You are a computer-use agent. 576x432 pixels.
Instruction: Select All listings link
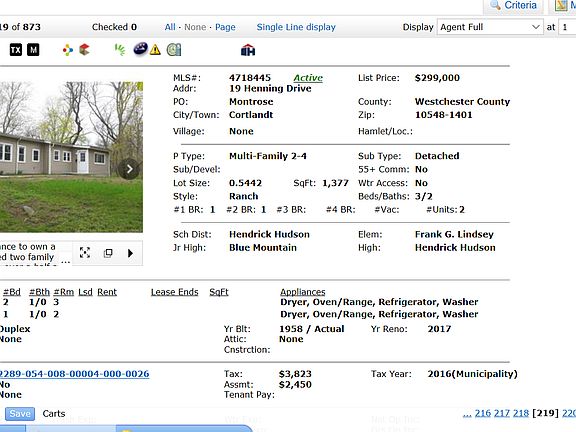pos(170,27)
